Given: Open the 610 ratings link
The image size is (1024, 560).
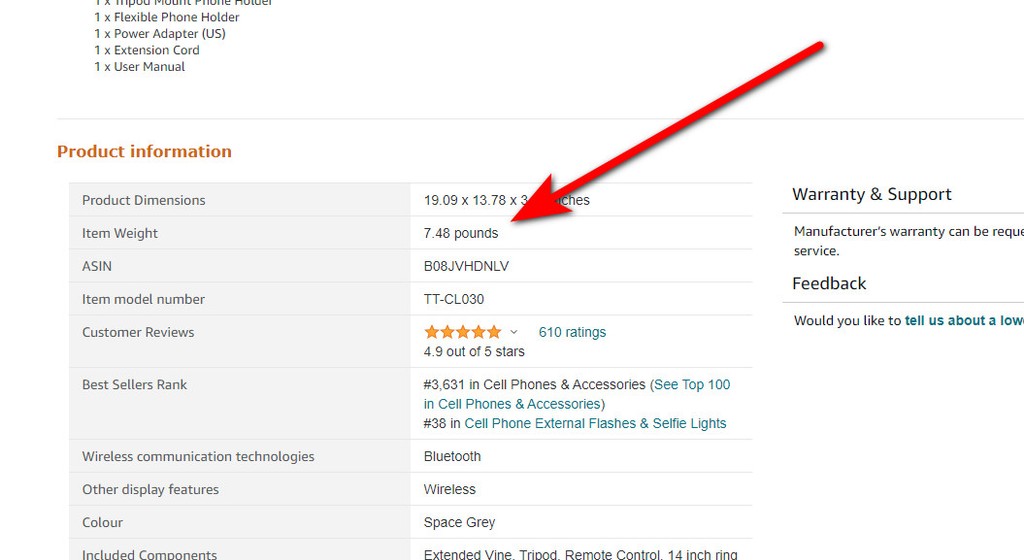Looking at the screenshot, I should [x=572, y=332].
